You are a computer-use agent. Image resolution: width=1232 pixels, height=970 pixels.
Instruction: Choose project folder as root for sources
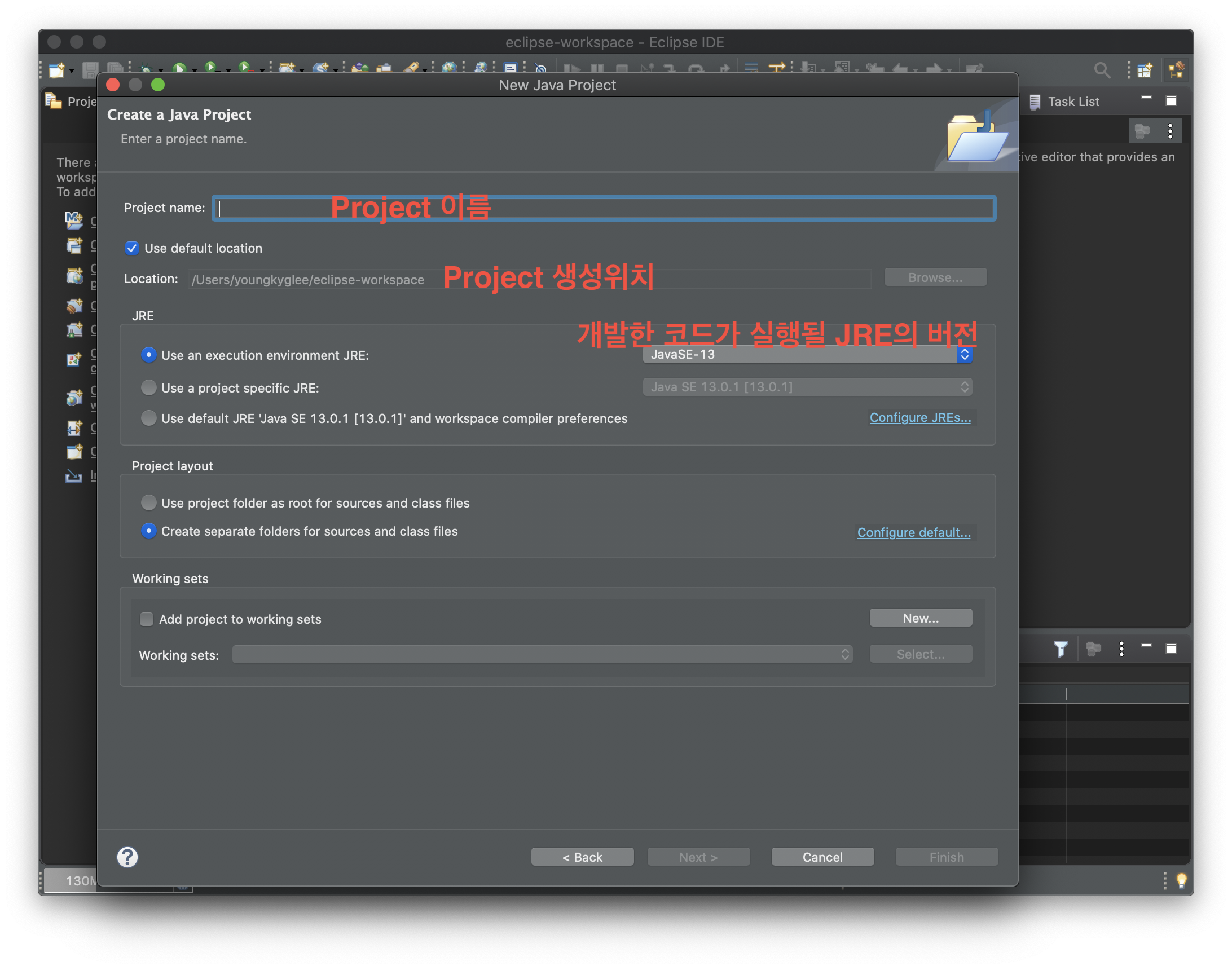click(x=149, y=502)
